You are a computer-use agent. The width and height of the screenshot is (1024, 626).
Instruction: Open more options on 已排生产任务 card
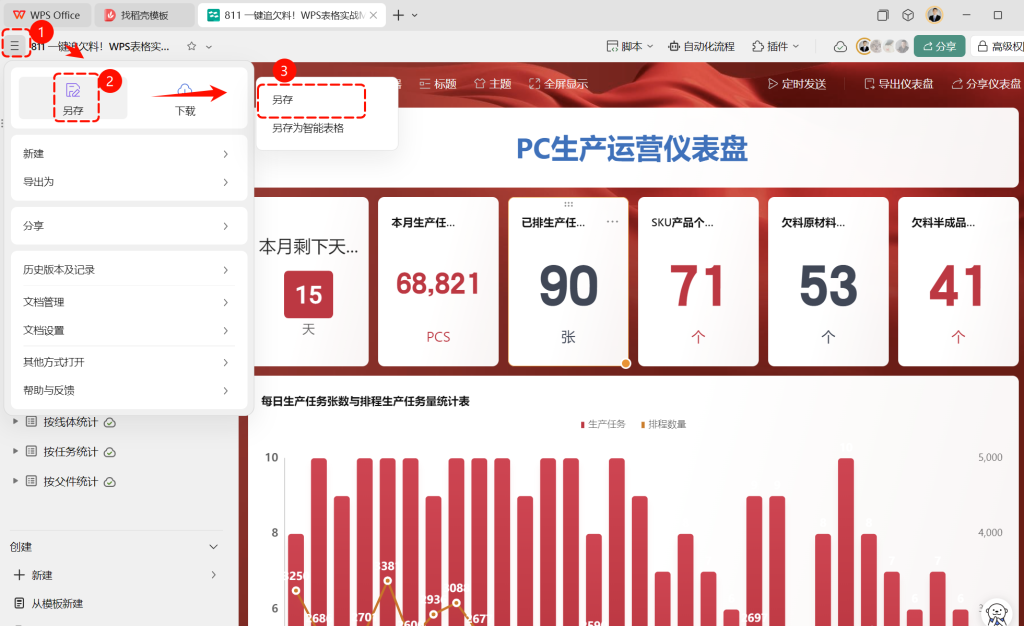click(x=612, y=222)
